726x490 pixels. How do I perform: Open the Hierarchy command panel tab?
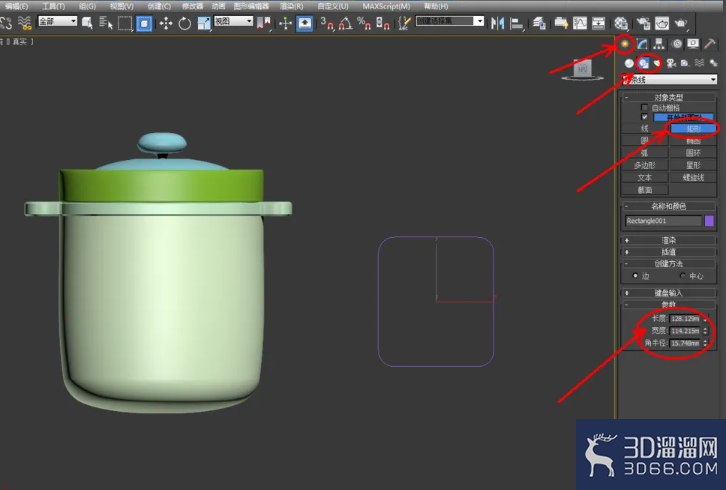658,44
